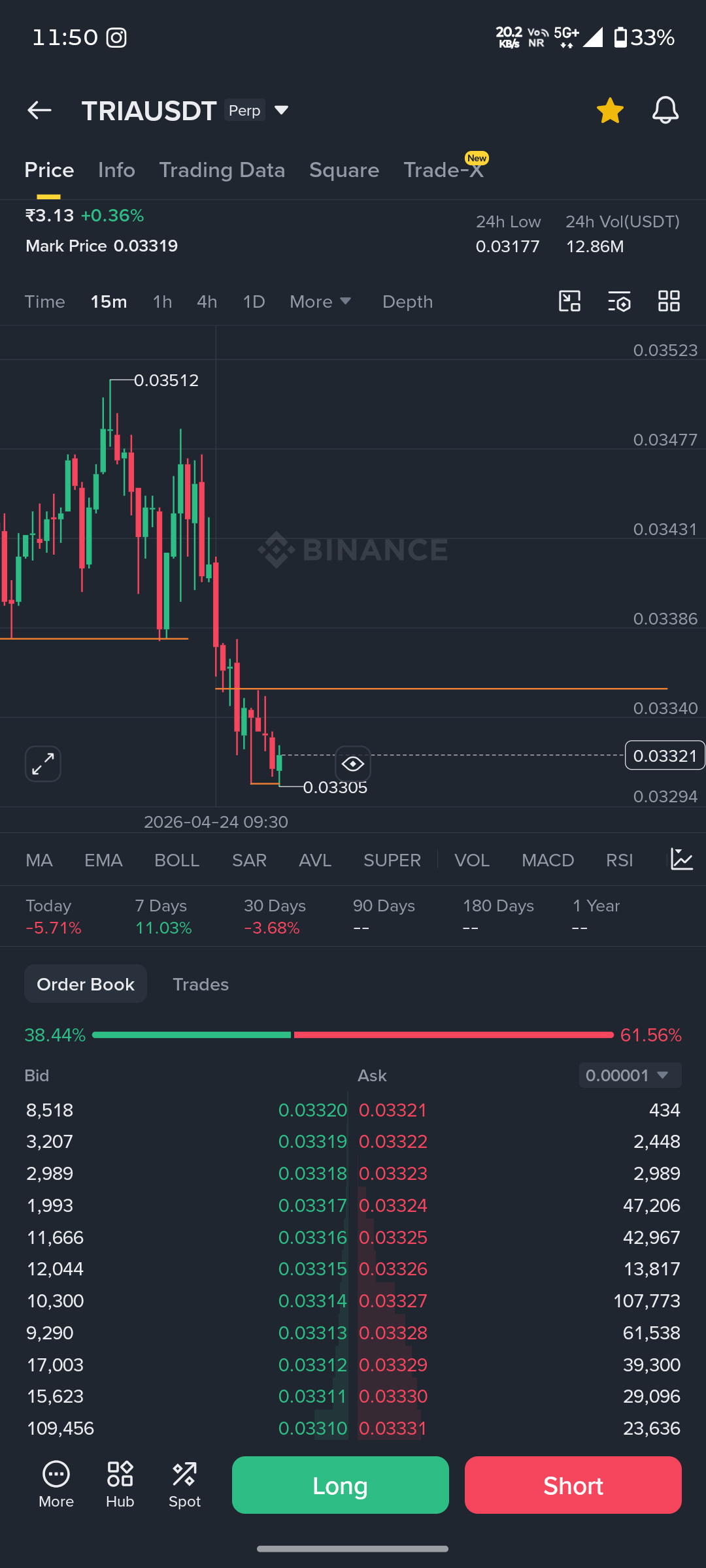This screenshot has width=706, height=1568.
Task: Switch to the Trades tab
Action: [x=201, y=984]
